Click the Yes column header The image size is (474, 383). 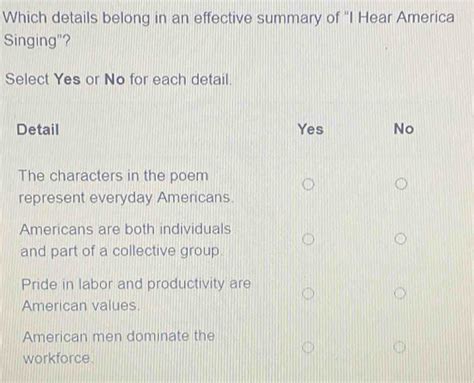tap(311, 129)
